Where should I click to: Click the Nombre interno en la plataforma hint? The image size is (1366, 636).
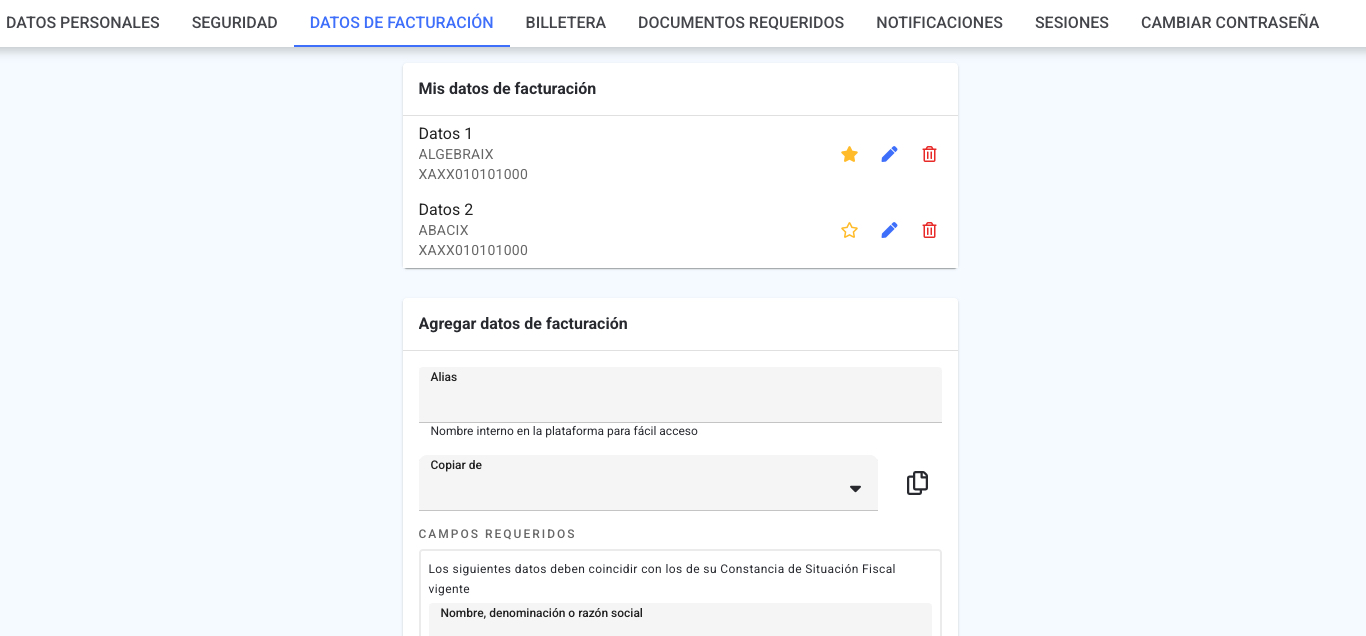pos(564,431)
